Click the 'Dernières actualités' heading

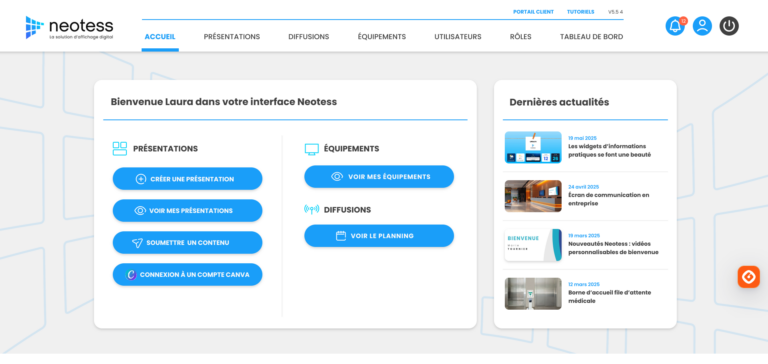pos(559,102)
